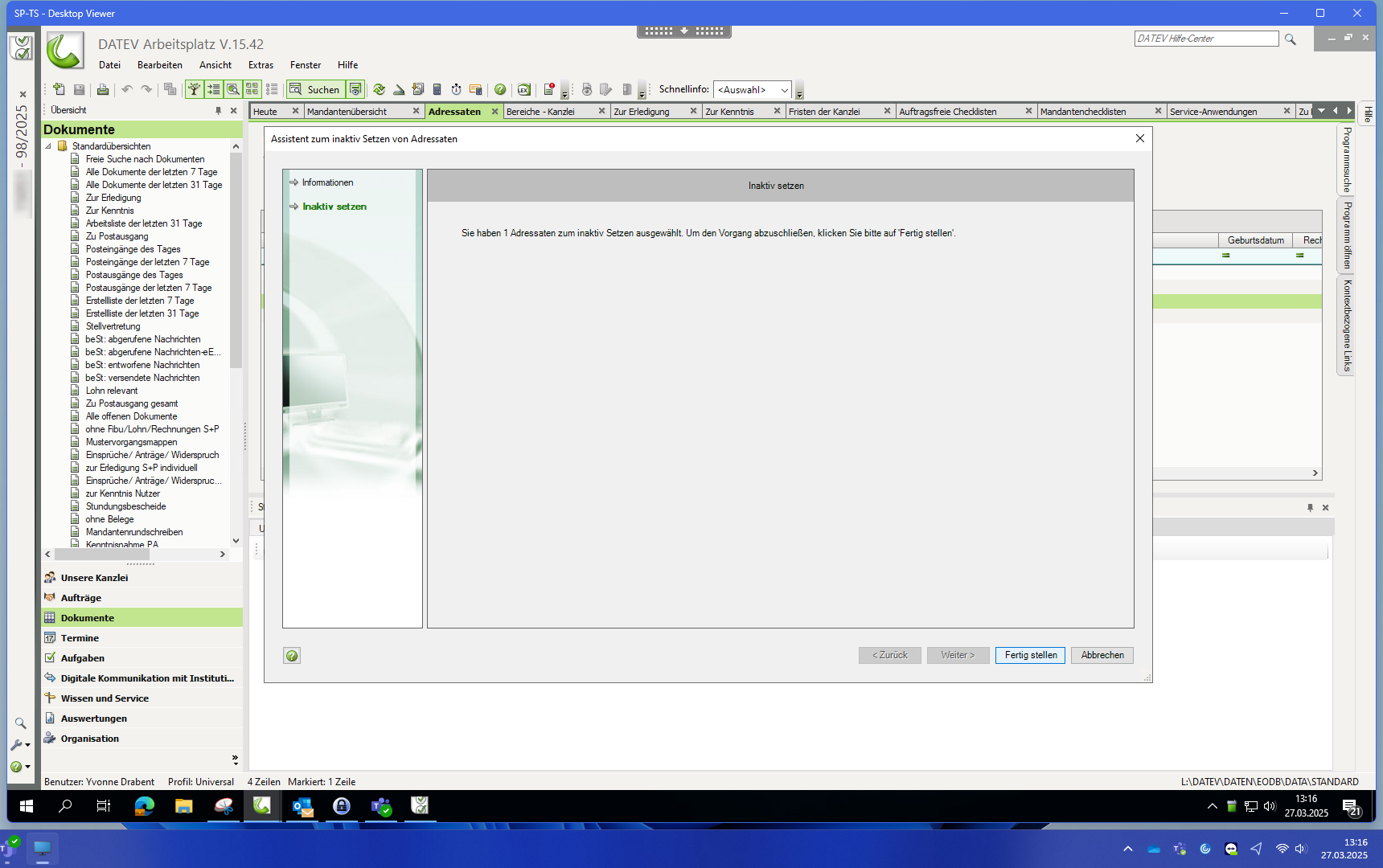Switch to the Mandantenübersicht tab
1383x868 pixels.
347,112
